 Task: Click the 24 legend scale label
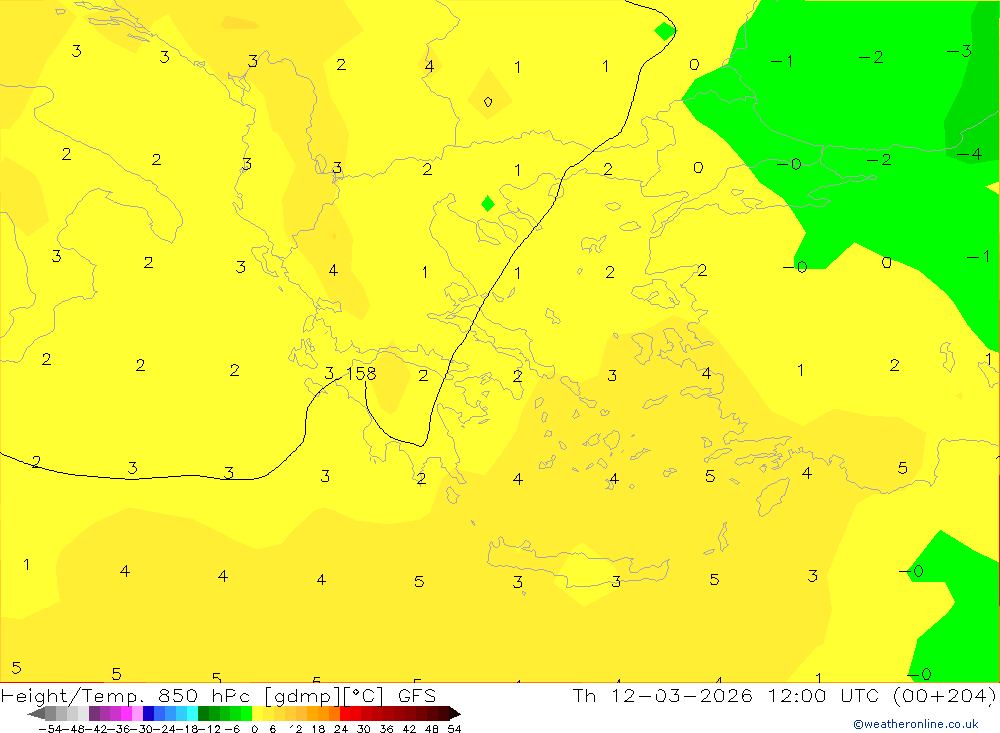coord(341,729)
